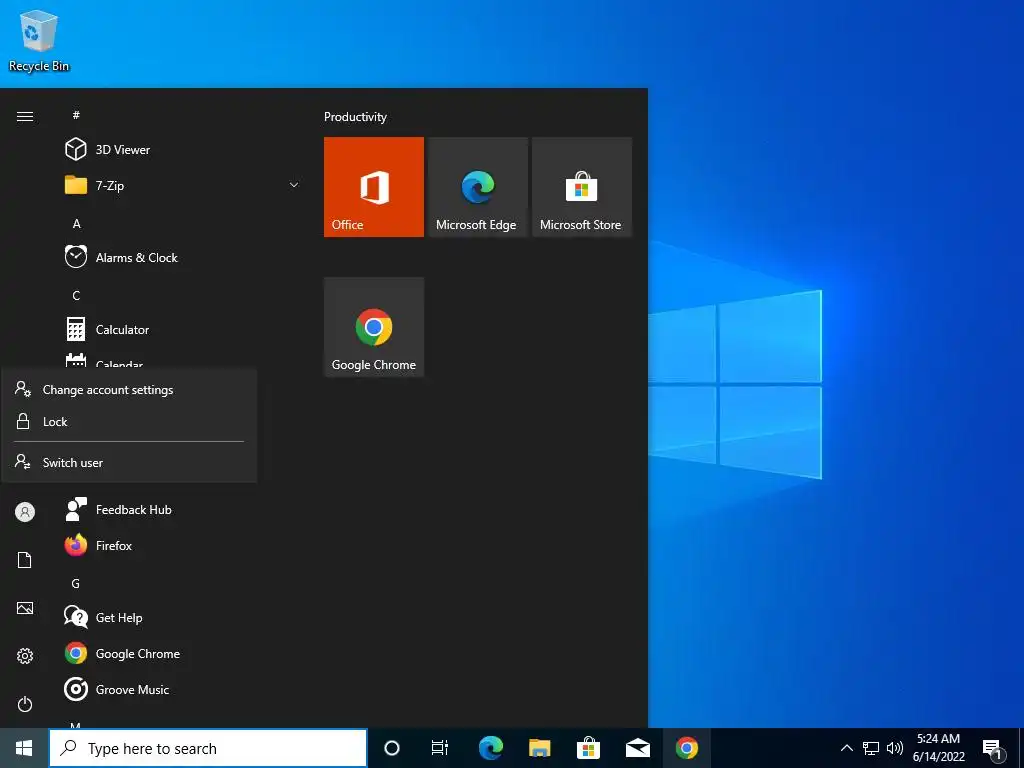Click the Windows Start button
Viewport: 1024px width, 768px height.
tap(24, 748)
